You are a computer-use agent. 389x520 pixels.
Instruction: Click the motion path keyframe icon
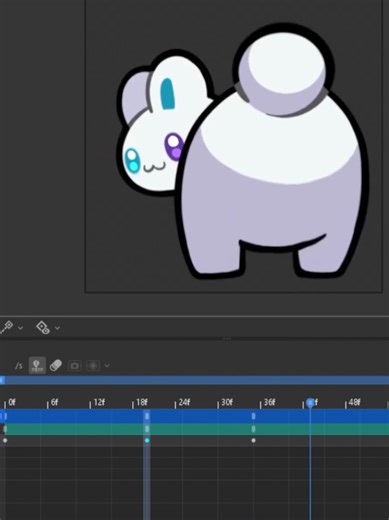(7, 327)
